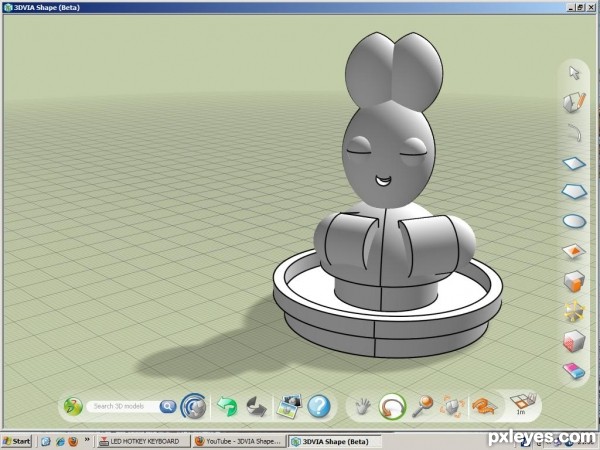This screenshot has width=600, height=450.
Task: Select the polygon shape tool
Action: (x=574, y=191)
